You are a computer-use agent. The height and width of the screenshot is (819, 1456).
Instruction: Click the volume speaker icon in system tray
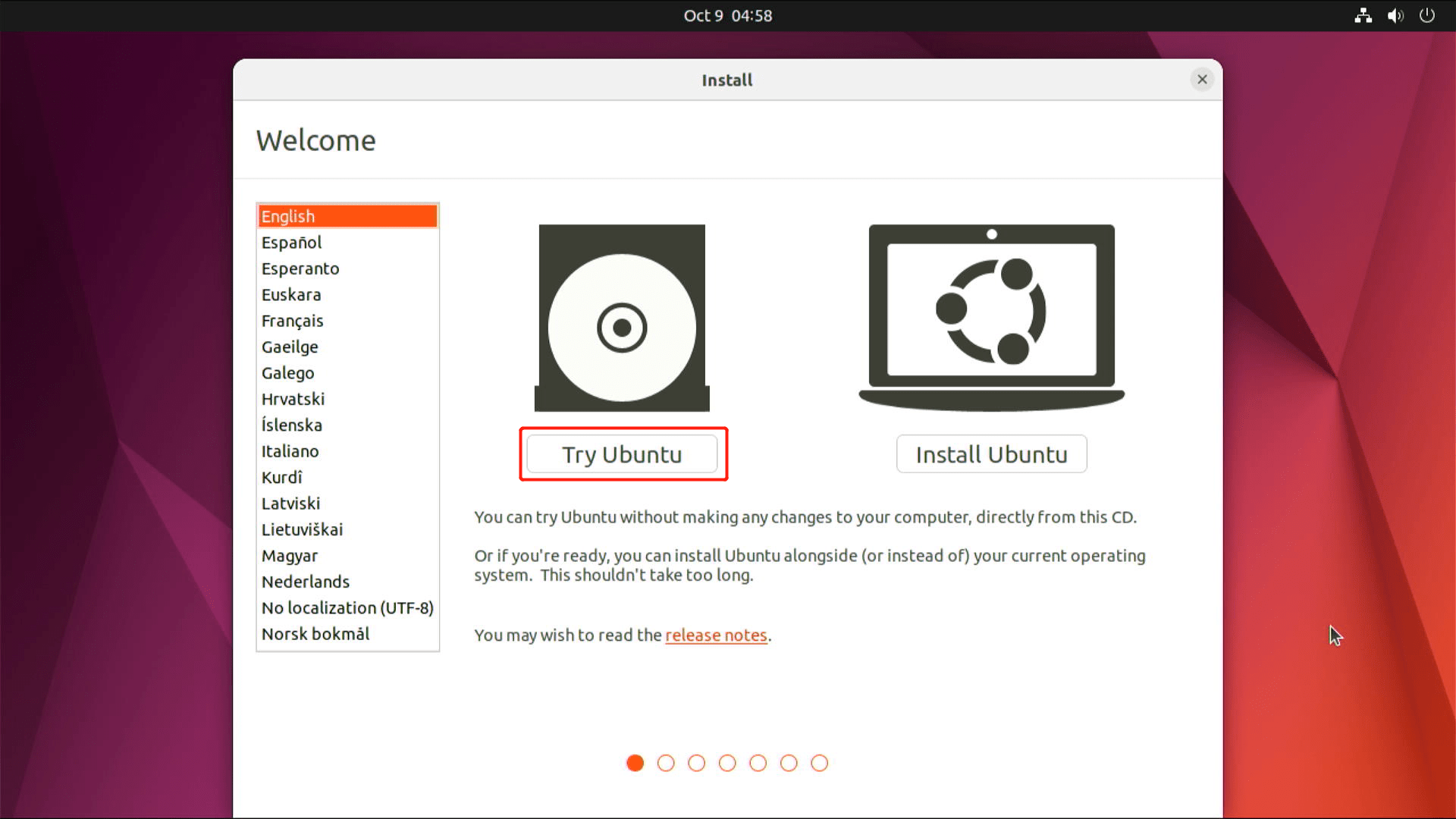pos(1395,15)
